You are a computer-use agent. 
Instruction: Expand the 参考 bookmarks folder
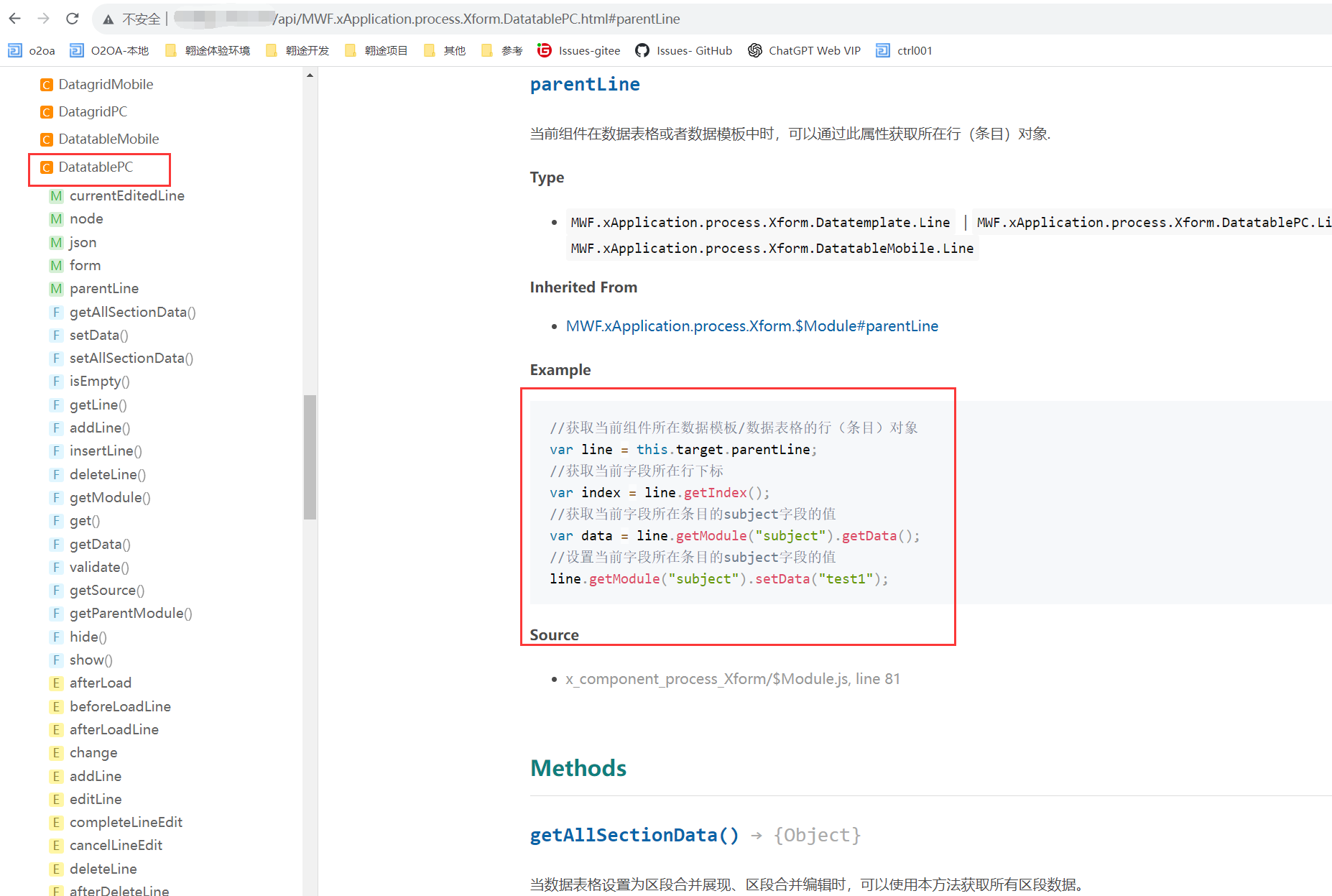click(x=502, y=50)
